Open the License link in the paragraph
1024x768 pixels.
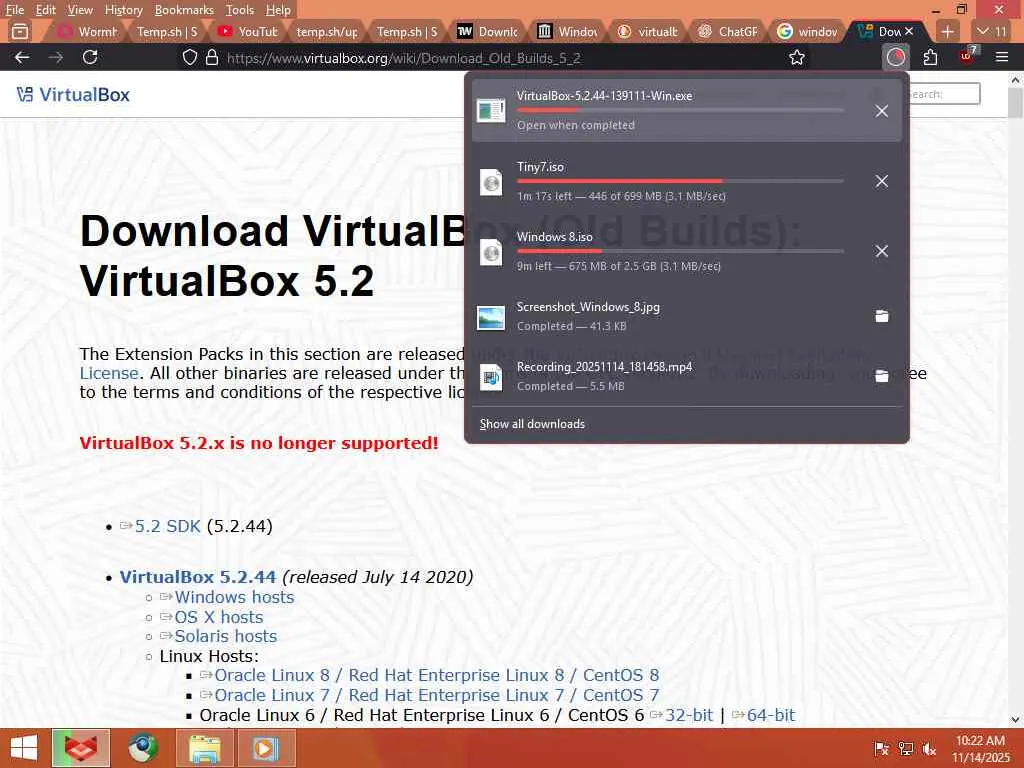click(109, 373)
